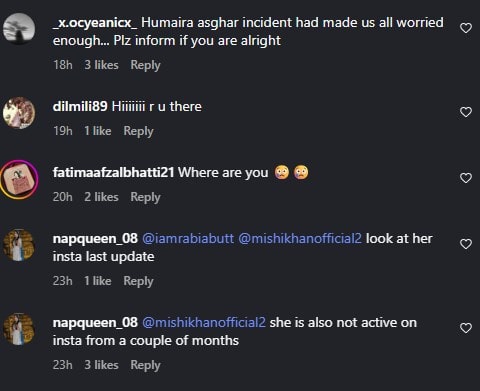
Task: Heart napqueen_08's "insta last update" comment
Action: tap(466, 244)
